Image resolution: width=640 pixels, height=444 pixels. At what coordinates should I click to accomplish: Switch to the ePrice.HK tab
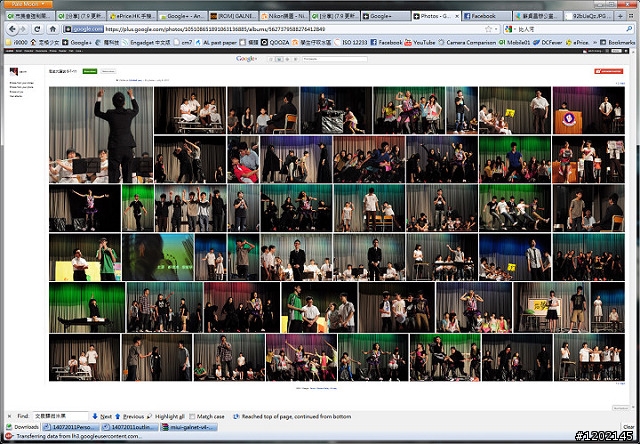pyautogui.click(x=132, y=16)
